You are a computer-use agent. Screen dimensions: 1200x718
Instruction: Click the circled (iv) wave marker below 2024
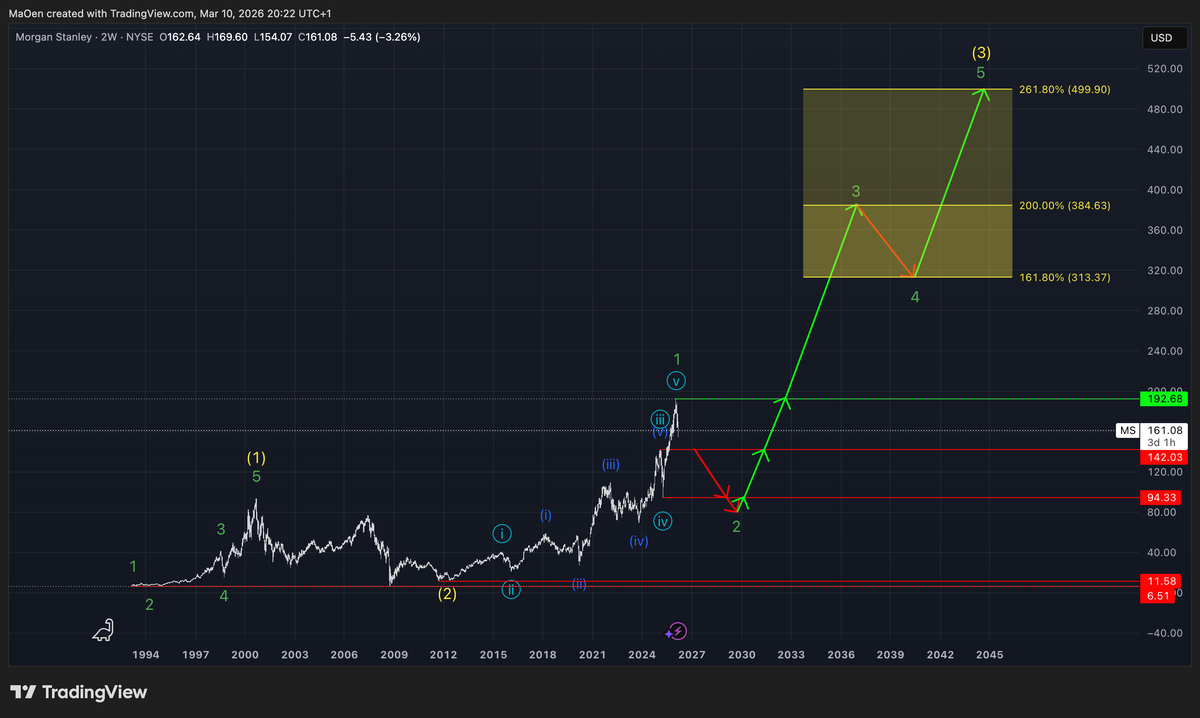tap(663, 521)
